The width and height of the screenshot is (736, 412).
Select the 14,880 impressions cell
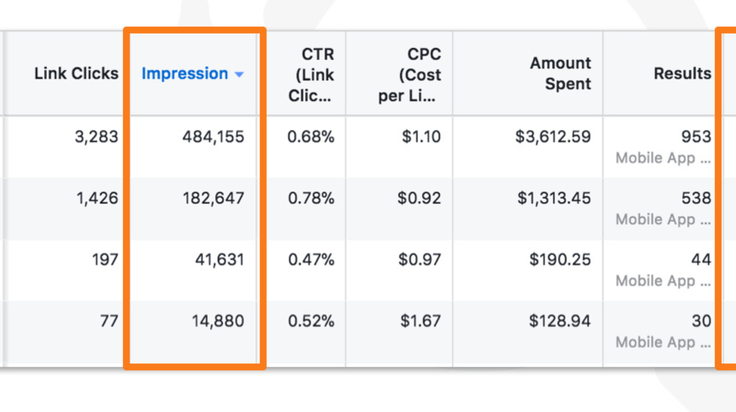click(218, 321)
